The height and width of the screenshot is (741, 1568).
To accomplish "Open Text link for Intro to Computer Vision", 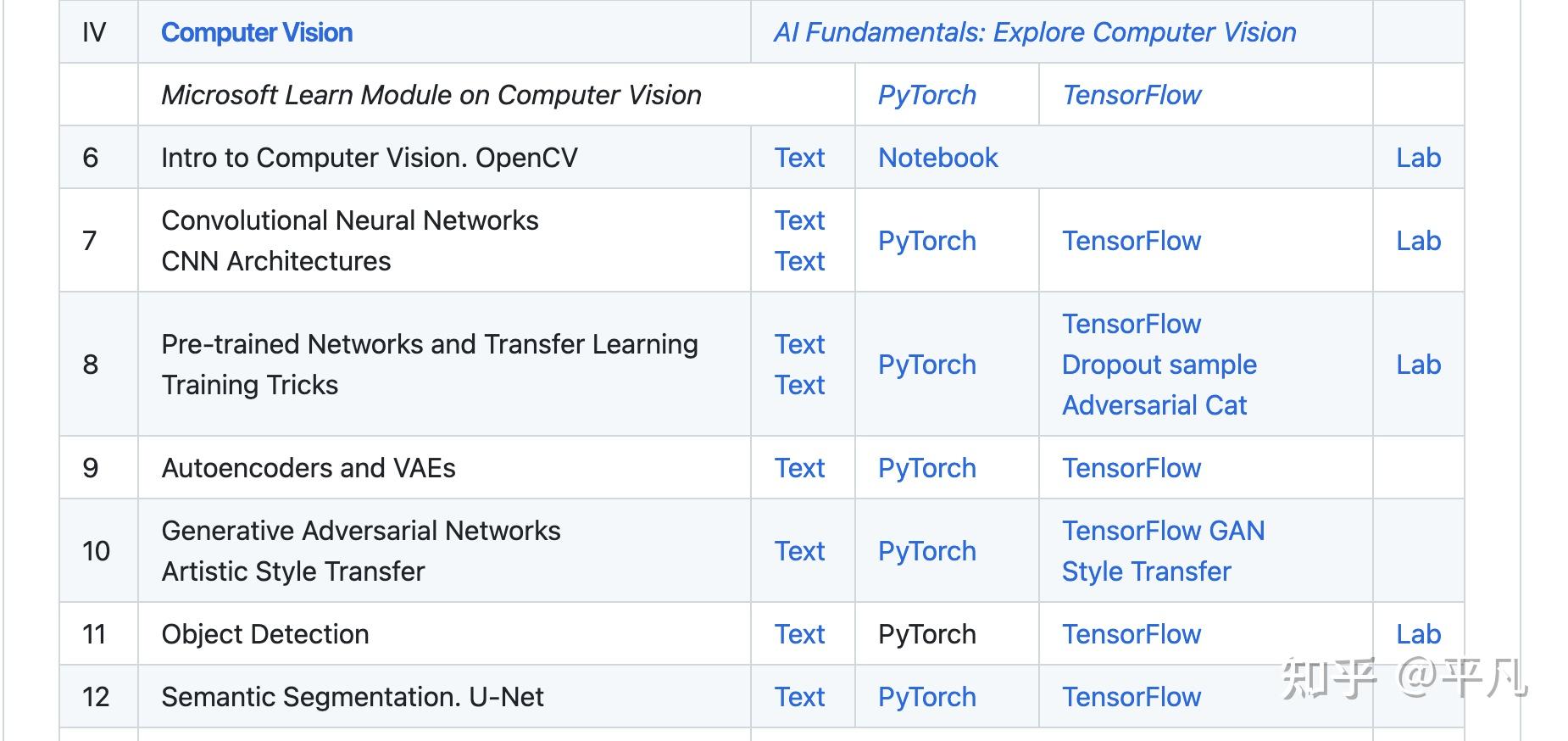I will click(x=798, y=158).
